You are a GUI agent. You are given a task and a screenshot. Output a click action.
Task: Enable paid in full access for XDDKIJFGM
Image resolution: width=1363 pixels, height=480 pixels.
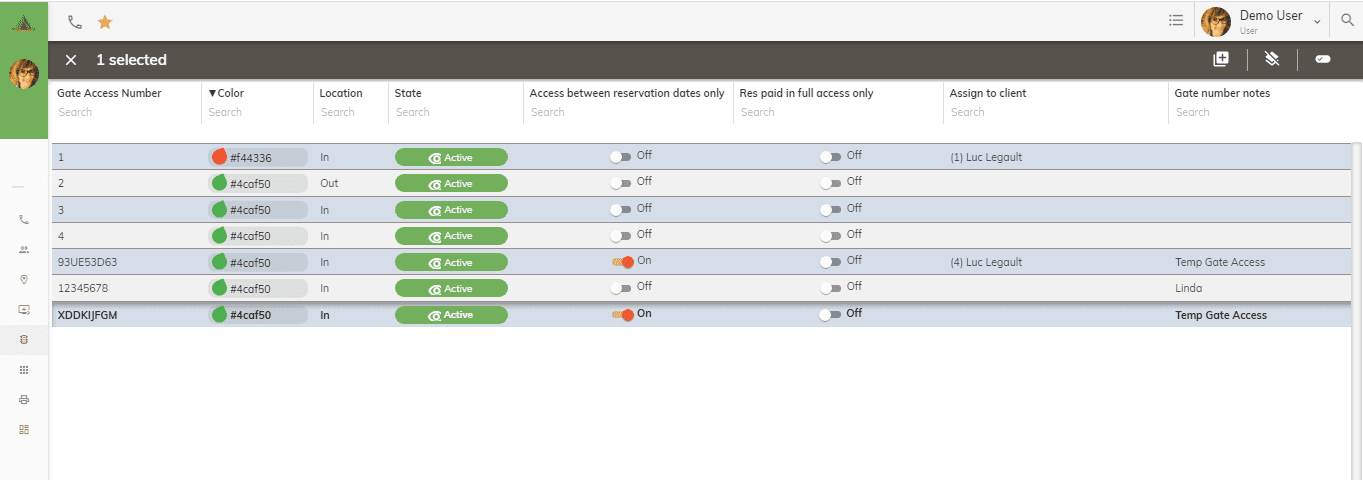tap(830, 314)
